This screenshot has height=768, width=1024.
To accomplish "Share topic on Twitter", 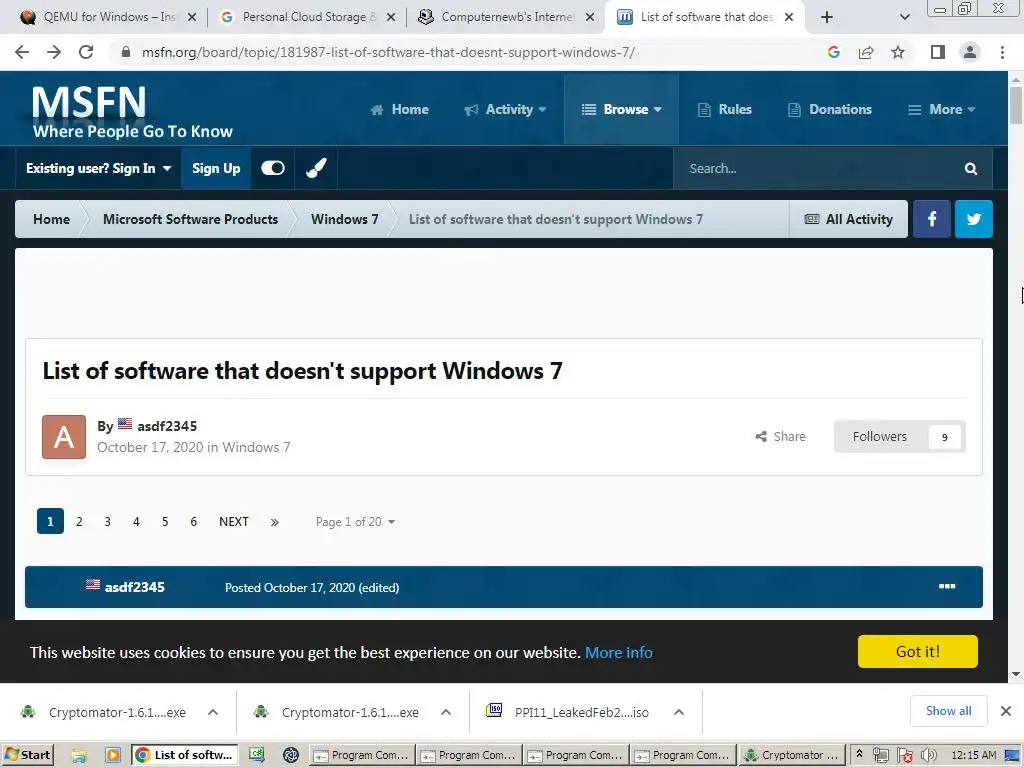I will [x=974, y=219].
